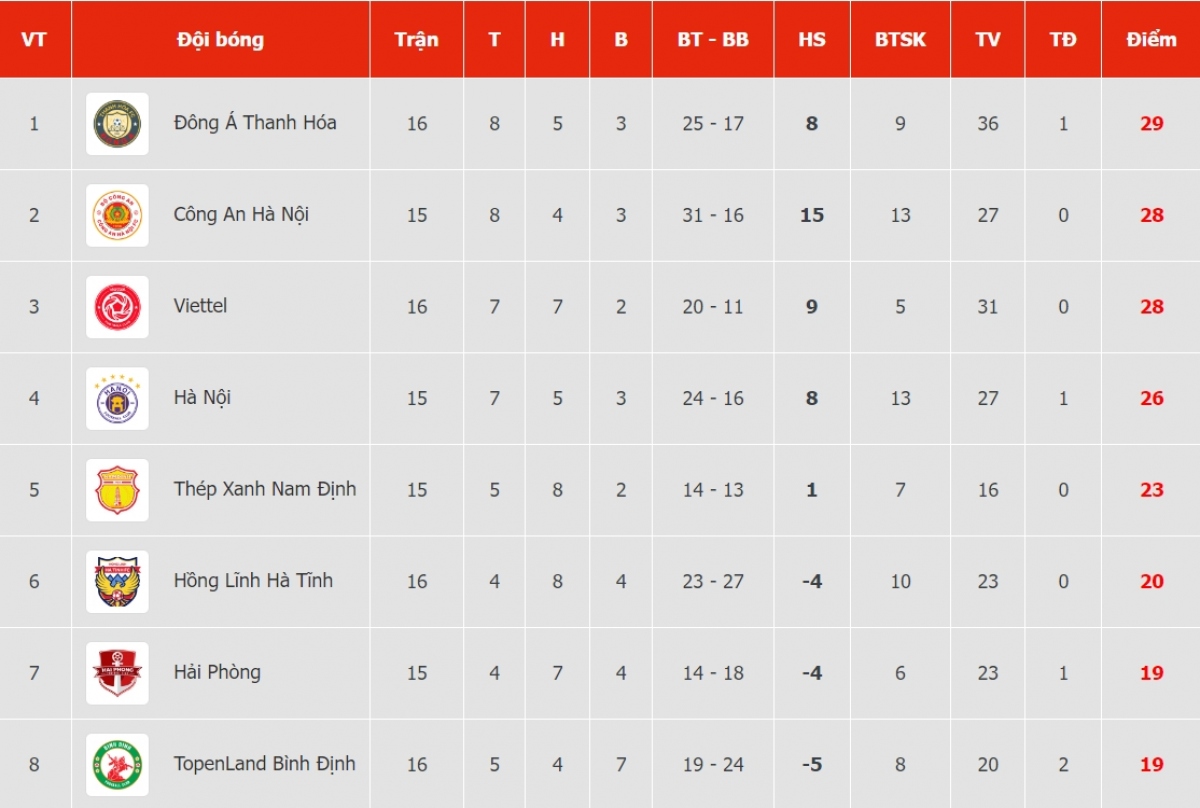Image resolution: width=1200 pixels, height=808 pixels.
Task: Select the Hà Nội FC crest
Action: (117, 398)
